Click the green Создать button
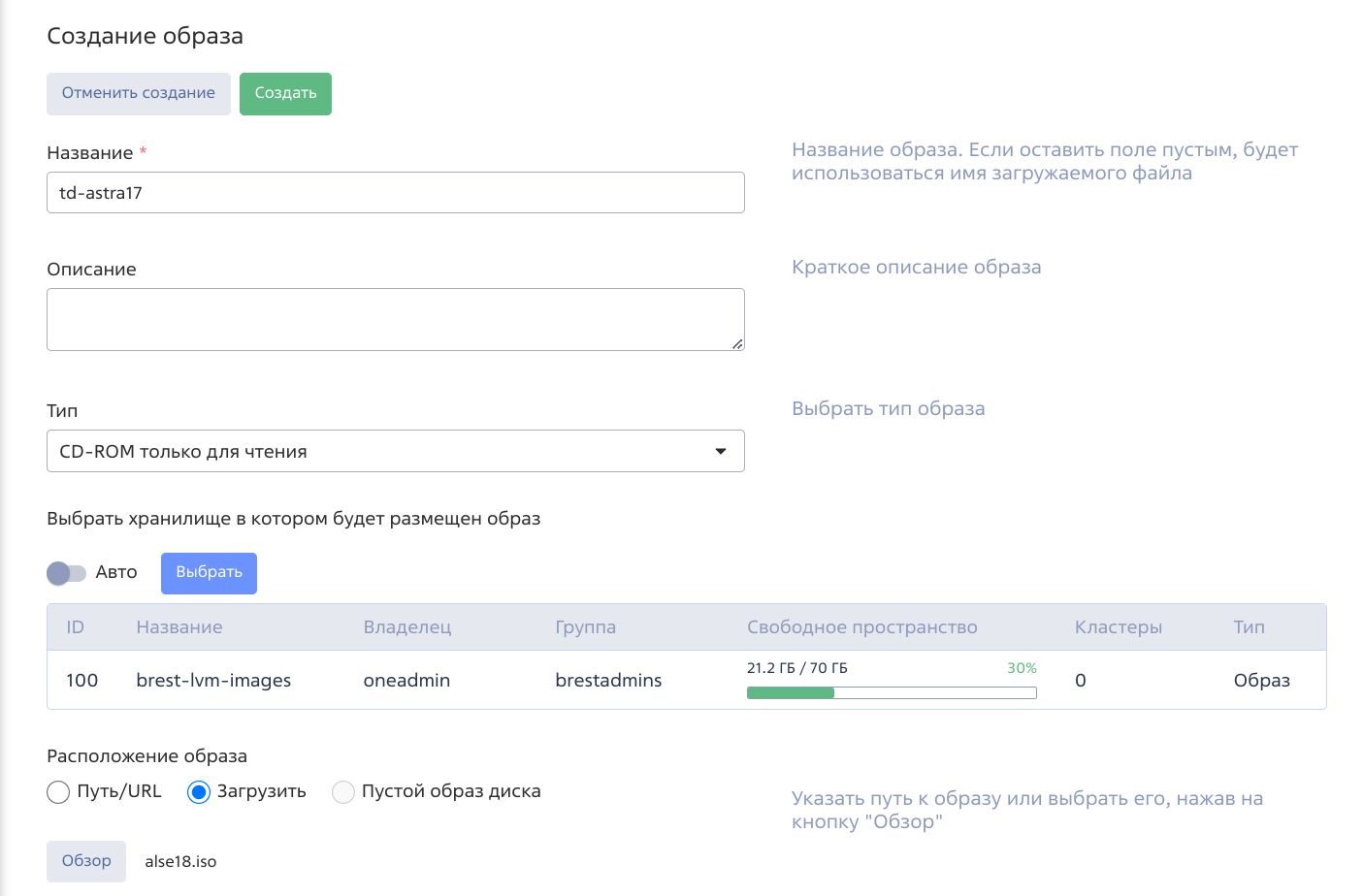 285,94
